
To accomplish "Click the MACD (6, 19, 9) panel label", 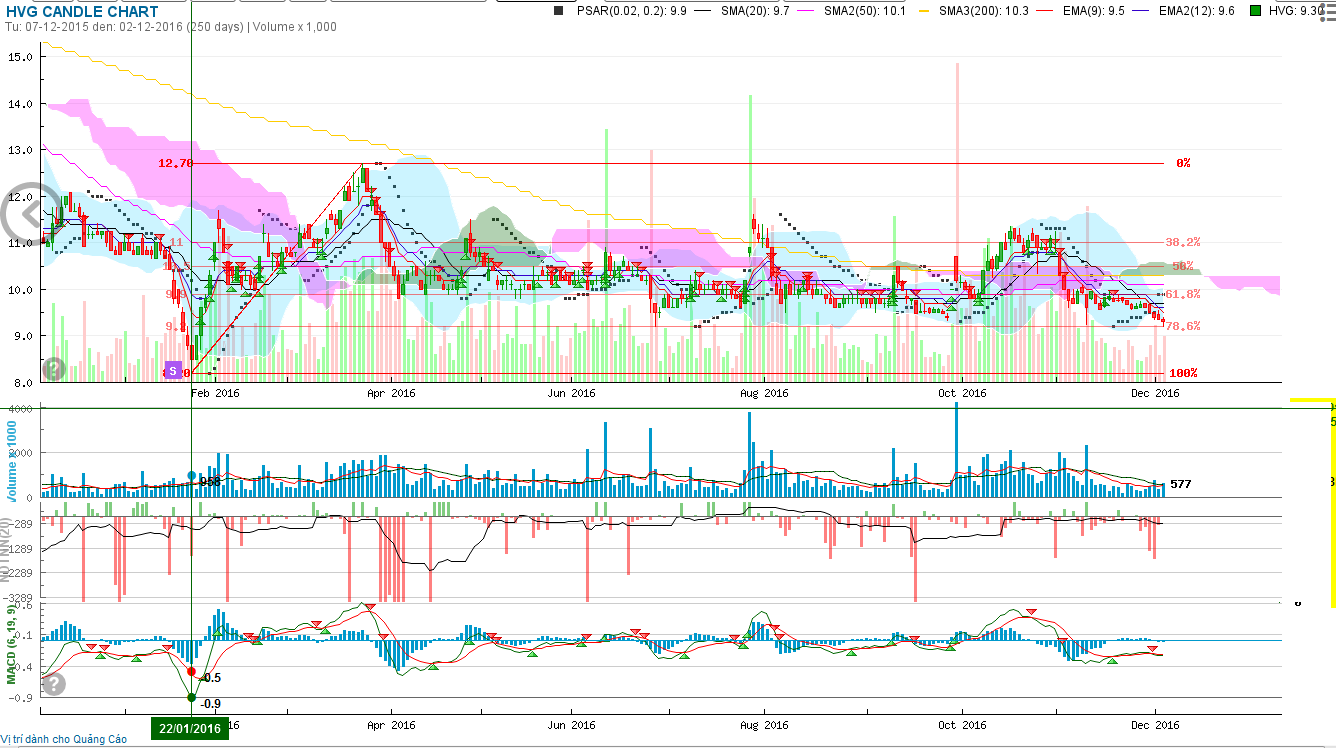I will (10, 644).
